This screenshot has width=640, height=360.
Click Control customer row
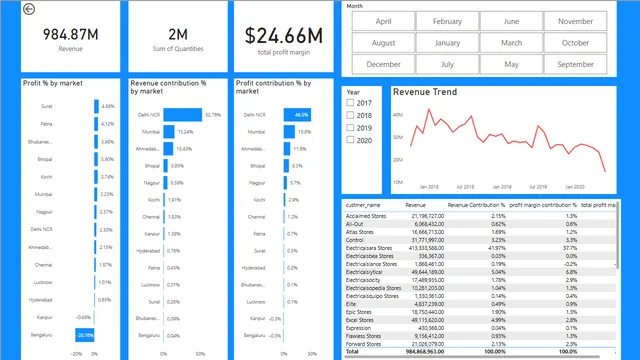480,240
